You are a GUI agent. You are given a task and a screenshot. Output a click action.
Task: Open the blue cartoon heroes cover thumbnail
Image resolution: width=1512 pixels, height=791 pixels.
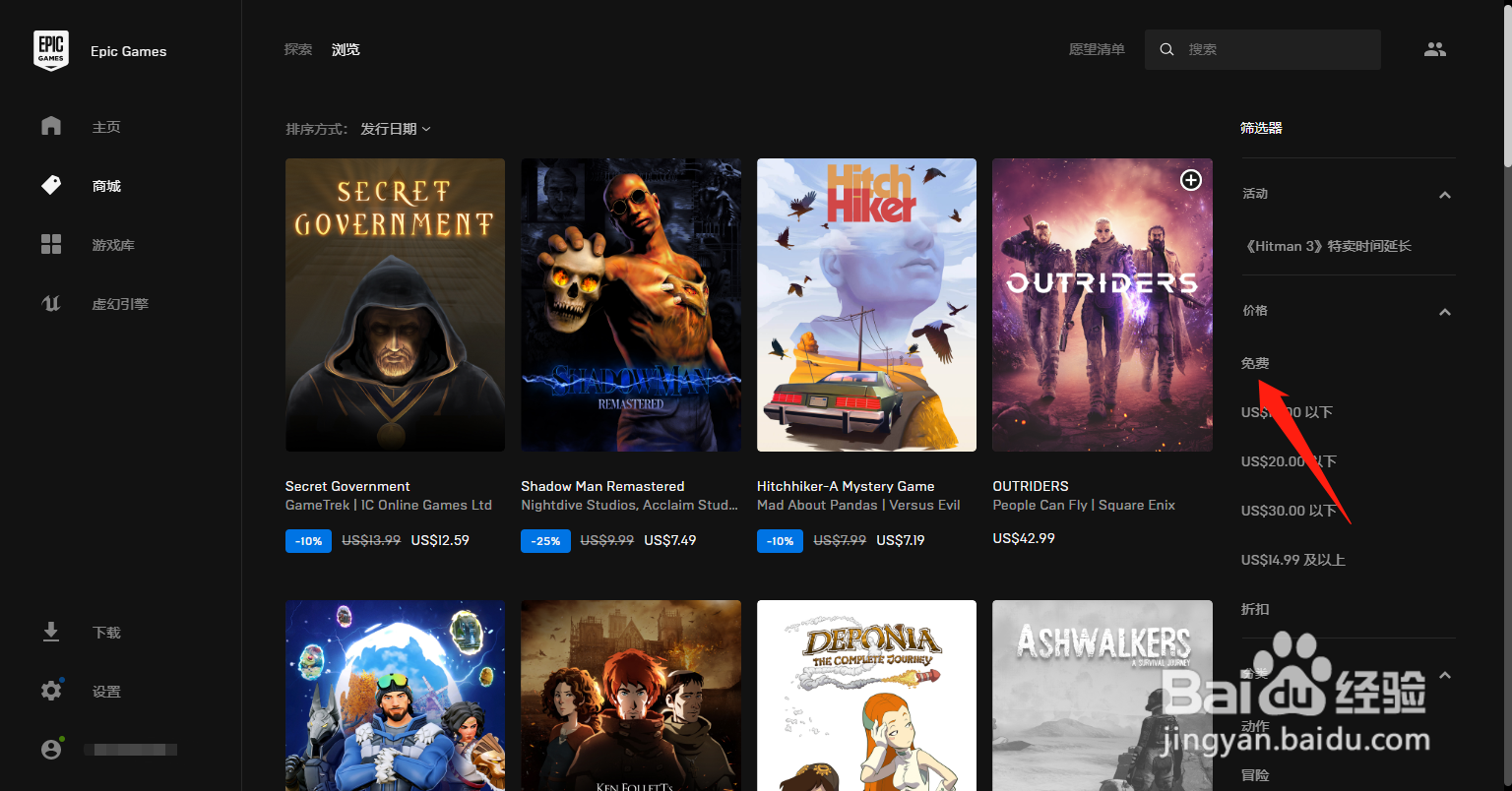tap(395, 696)
